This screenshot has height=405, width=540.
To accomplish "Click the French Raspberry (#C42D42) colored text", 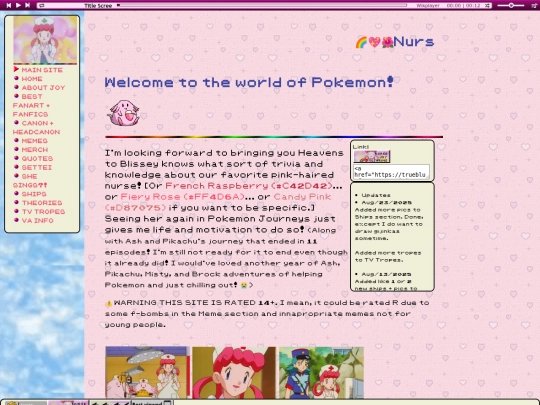I will point(249,186).
